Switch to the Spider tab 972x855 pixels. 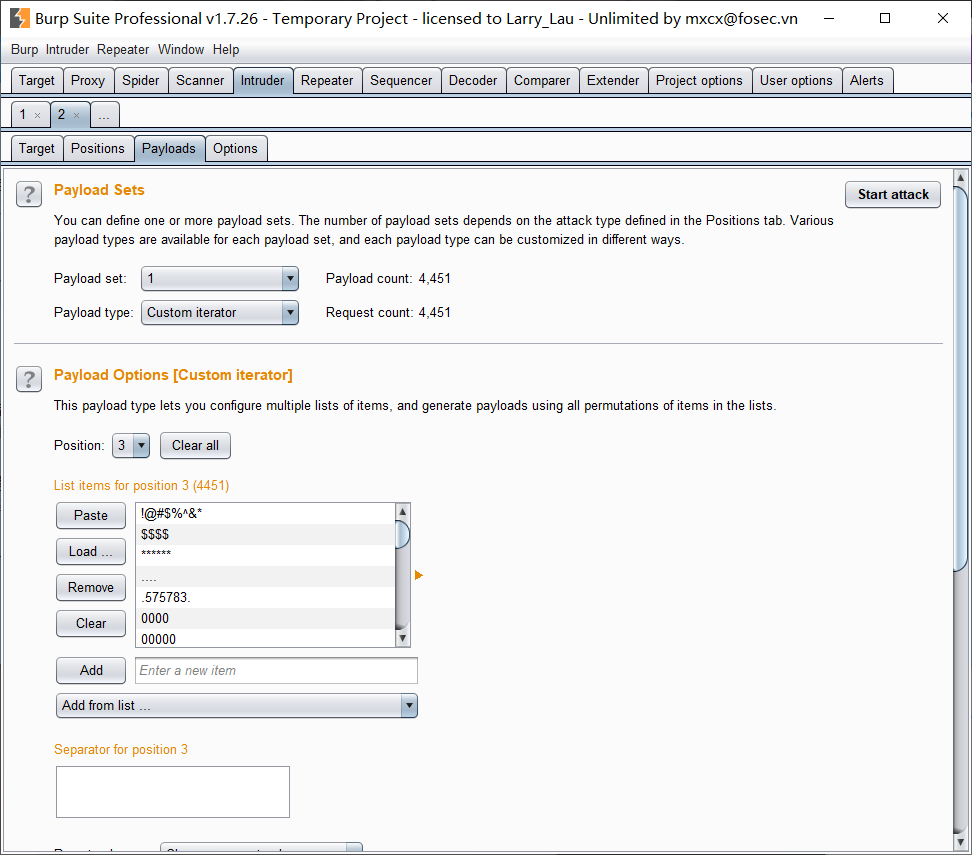click(x=141, y=81)
